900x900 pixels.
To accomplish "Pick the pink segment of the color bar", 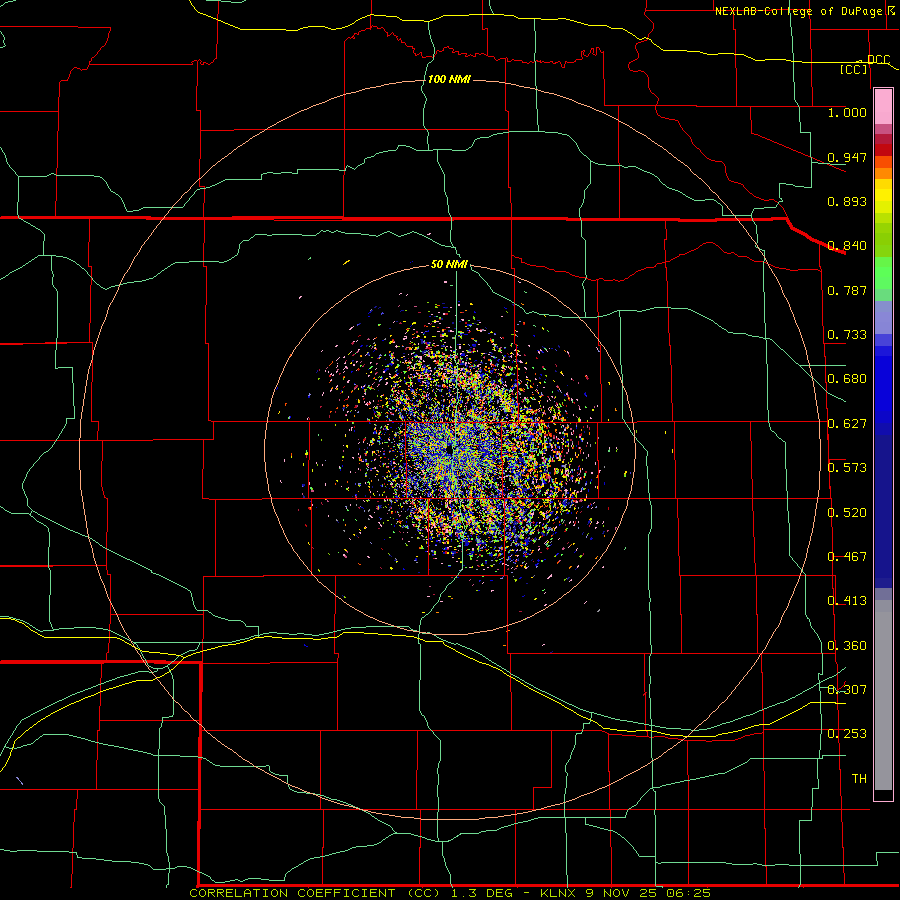I will click(883, 107).
